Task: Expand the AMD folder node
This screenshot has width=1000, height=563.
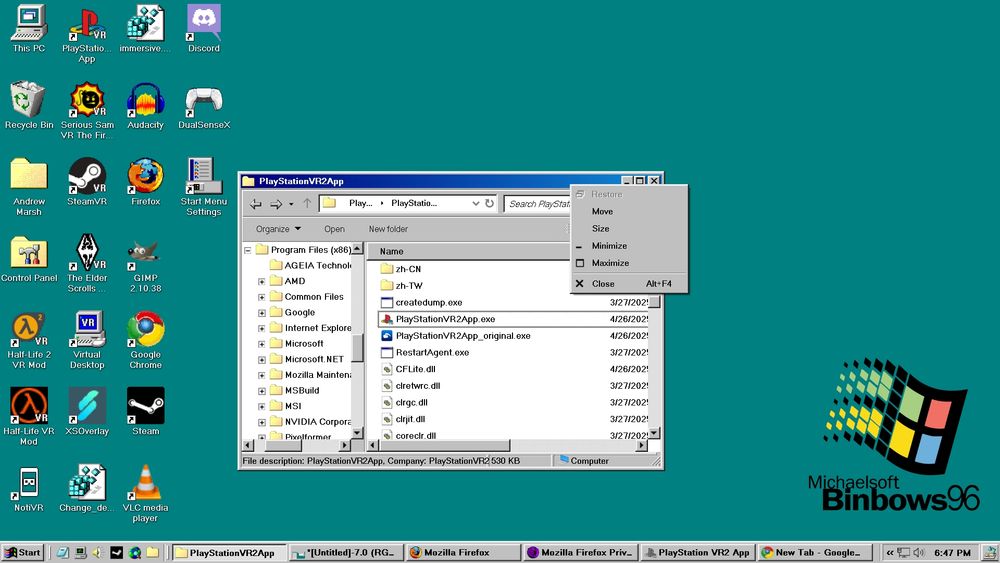Action: (261, 281)
